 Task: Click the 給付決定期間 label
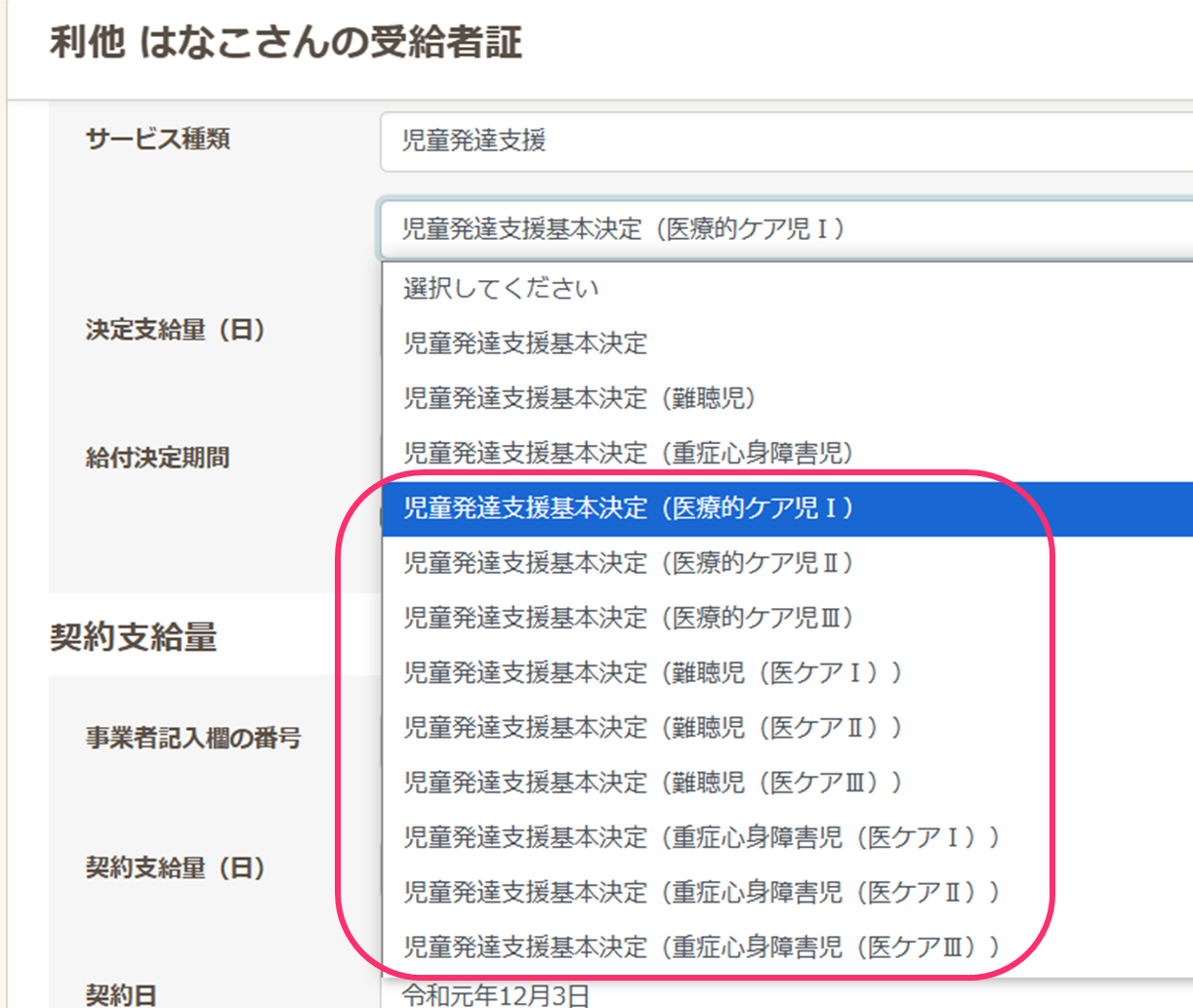[157, 458]
